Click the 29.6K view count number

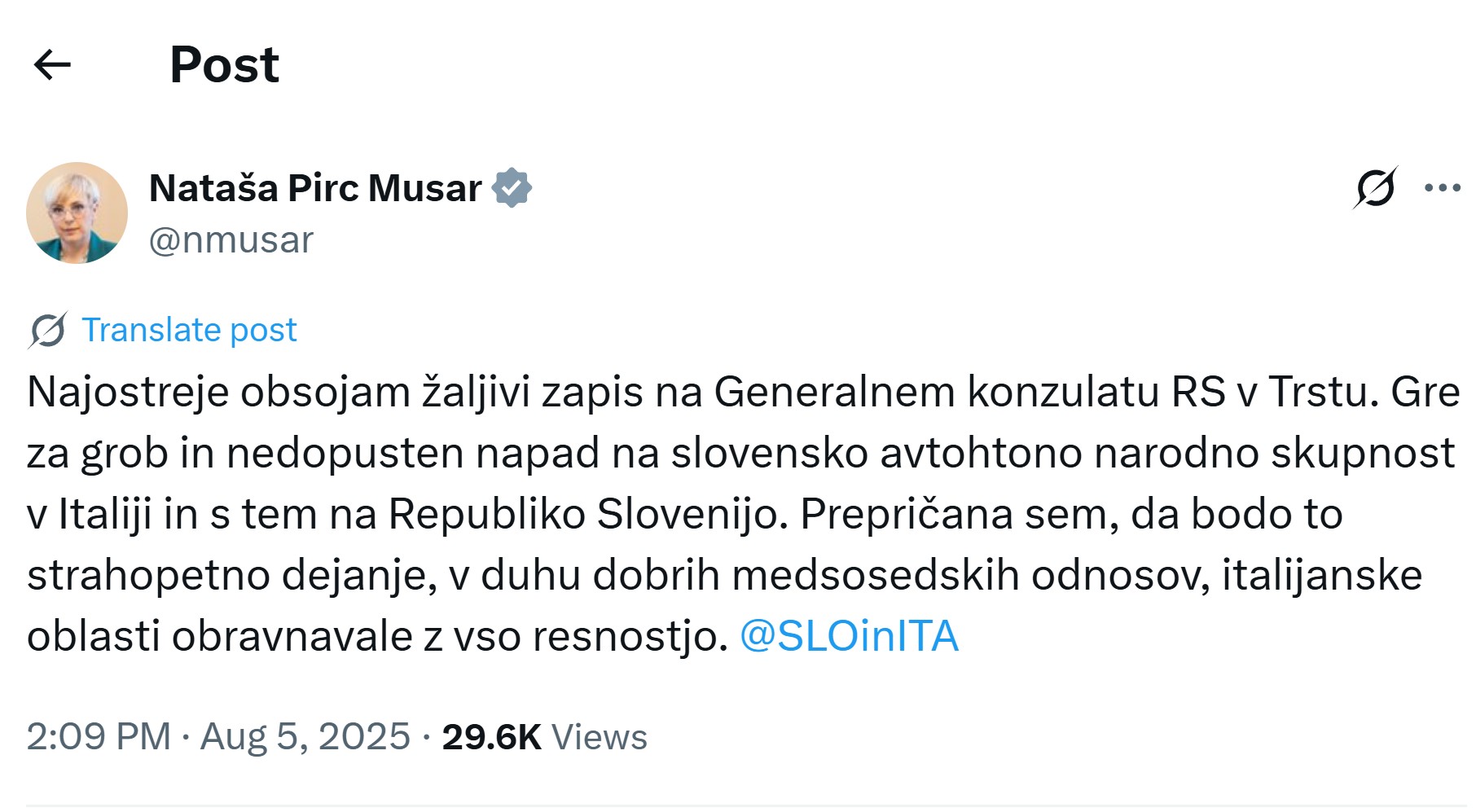pos(491,736)
